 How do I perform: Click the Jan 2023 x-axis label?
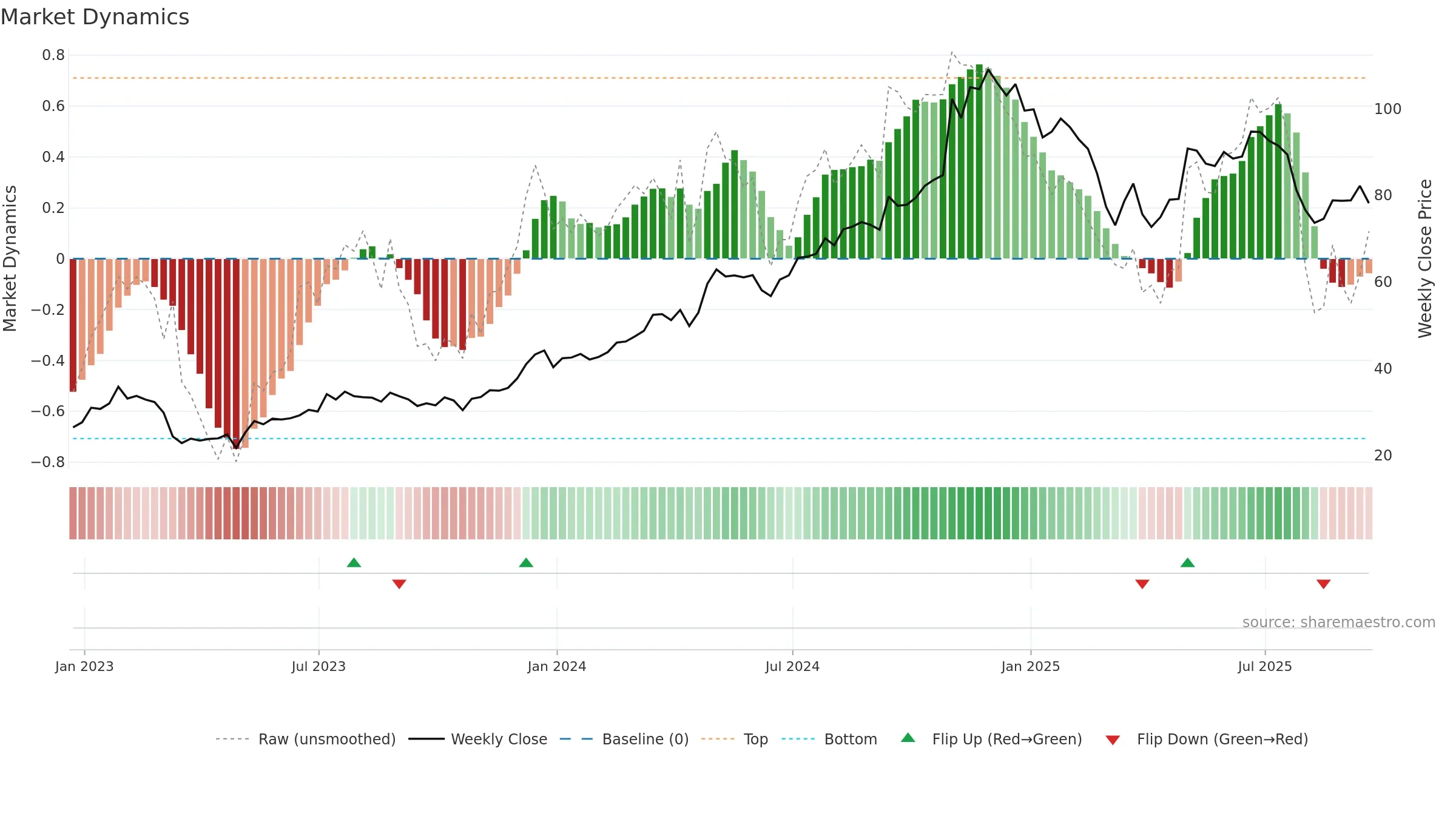(84, 666)
